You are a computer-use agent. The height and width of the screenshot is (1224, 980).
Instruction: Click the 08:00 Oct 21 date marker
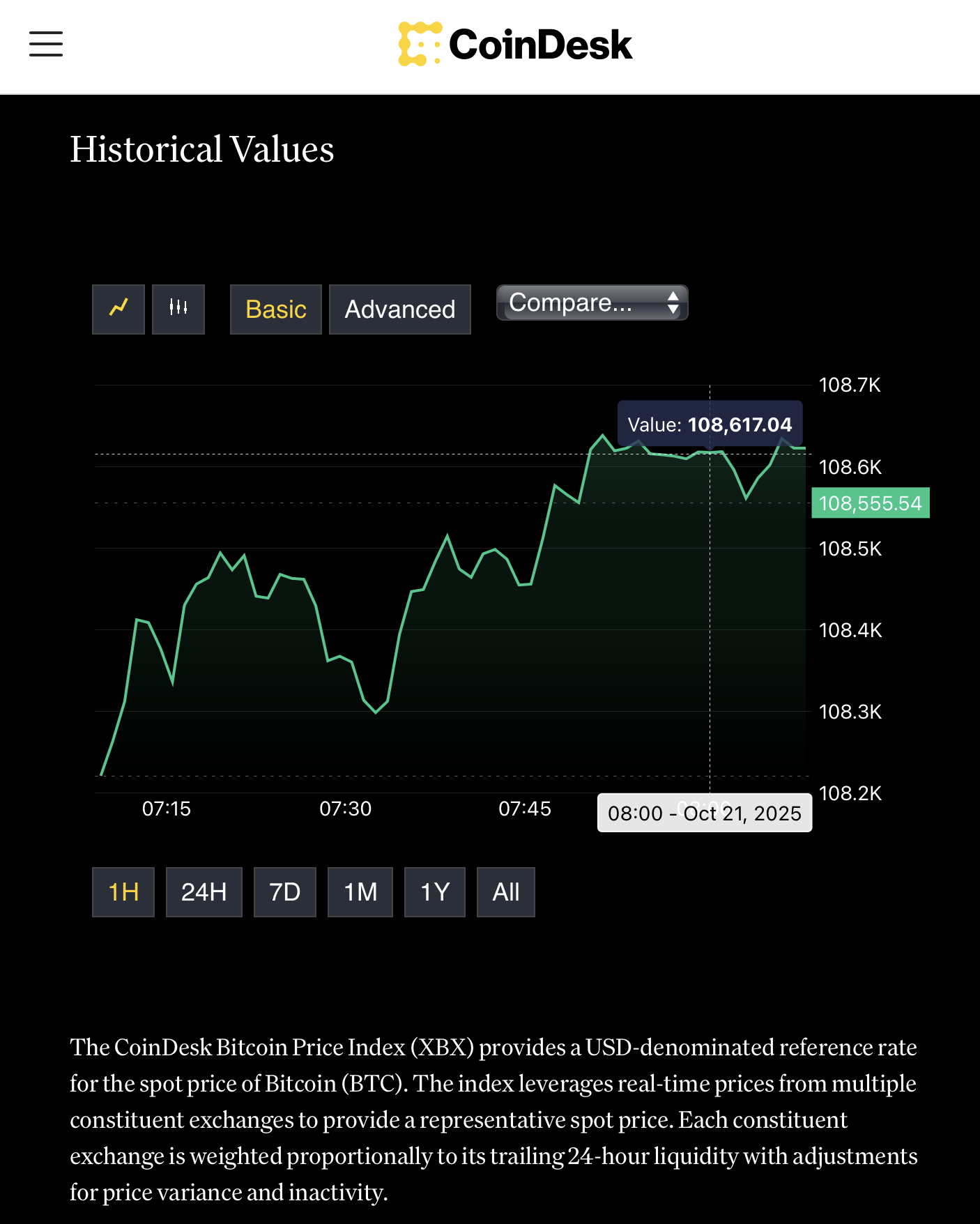pyautogui.click(x=705, y=813)
